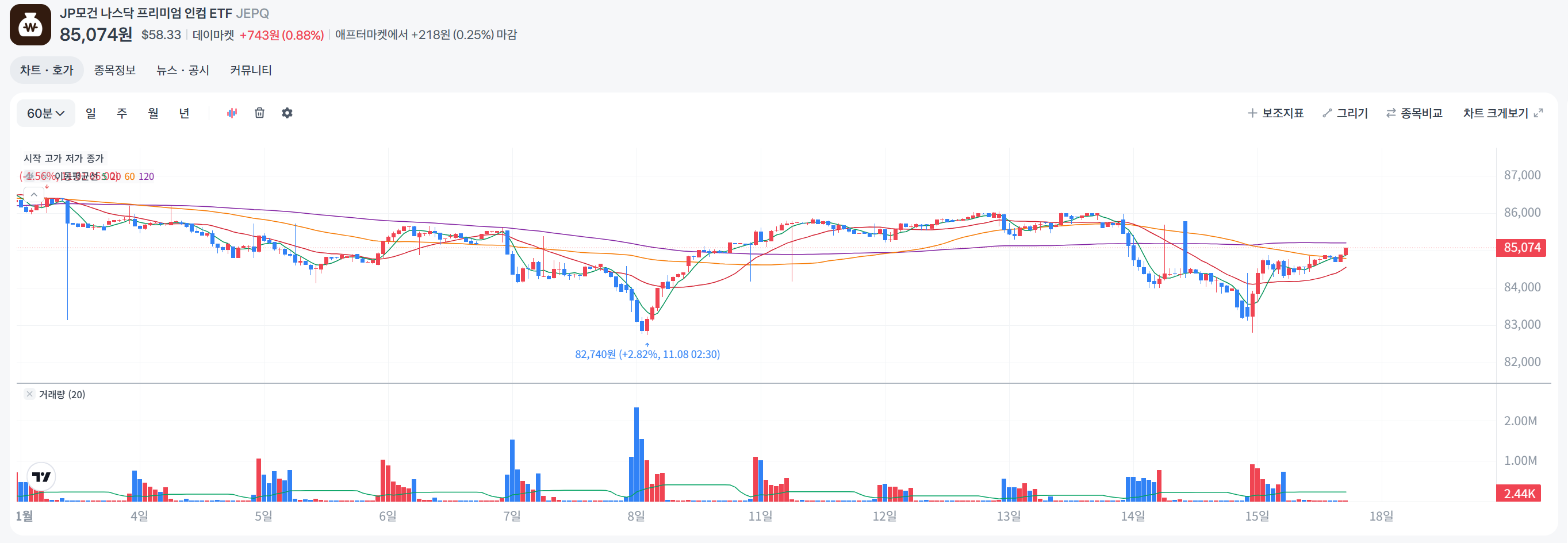Click the 1월 month axis label
Screen dimensions: 1568x543
(x=24, y=516)
